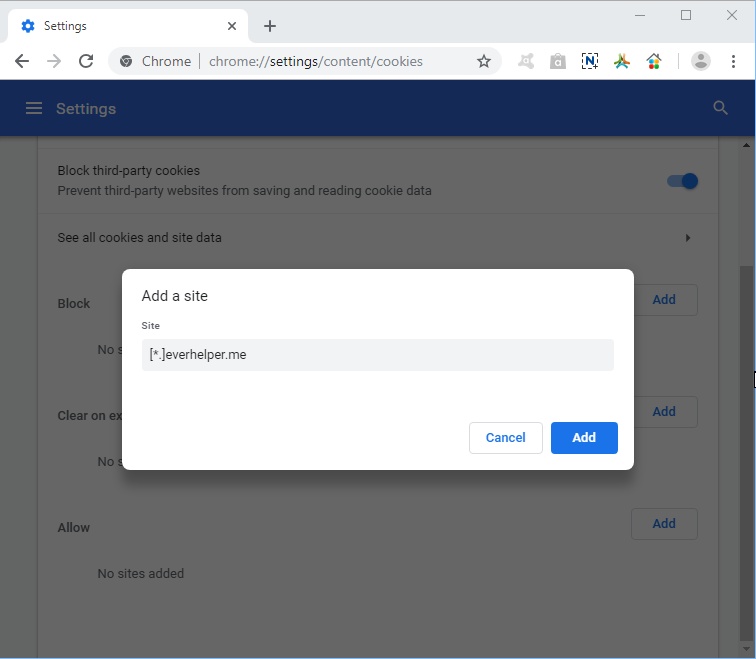Click the house-shaped extension icon

tap(653, 61)
